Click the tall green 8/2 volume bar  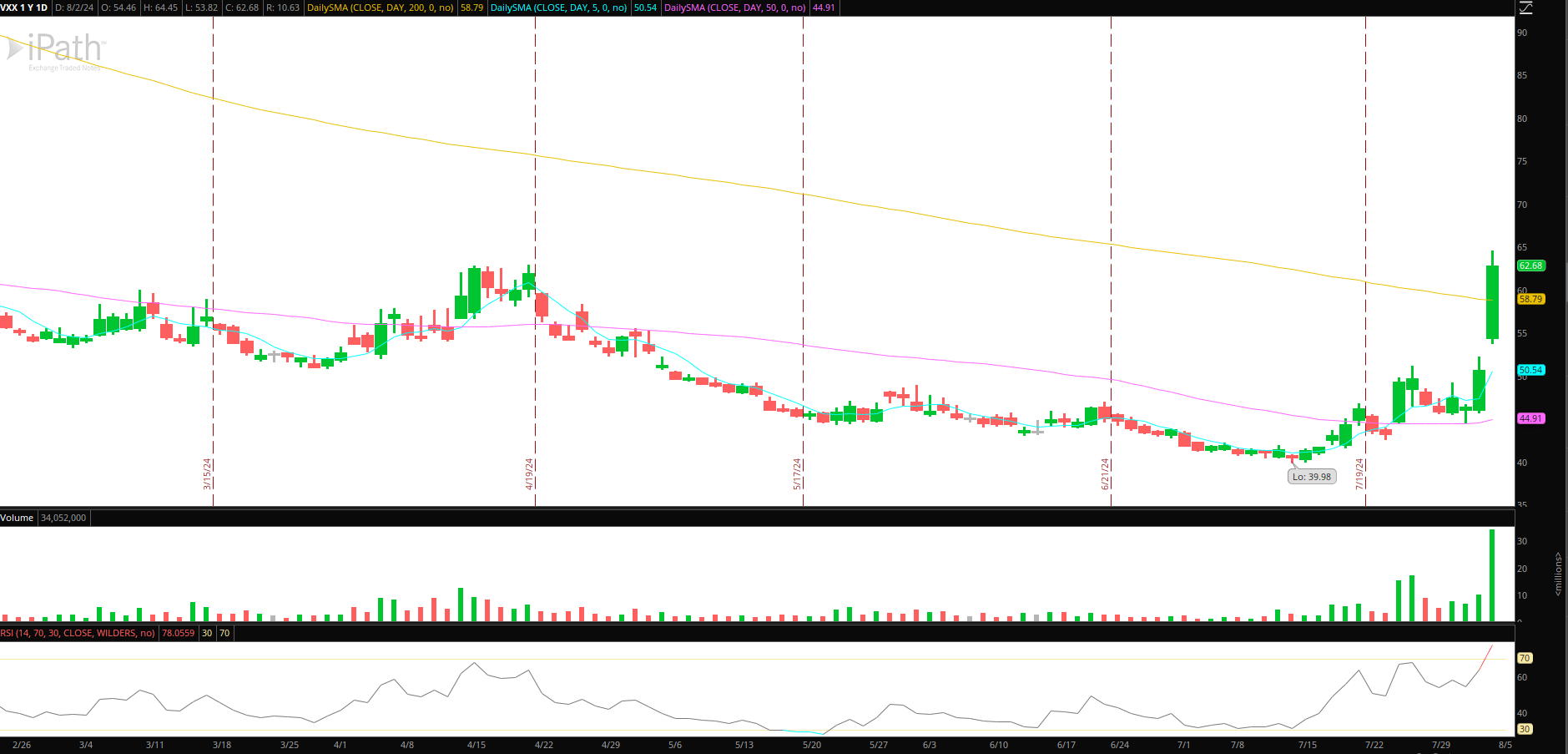[1492, 575]
